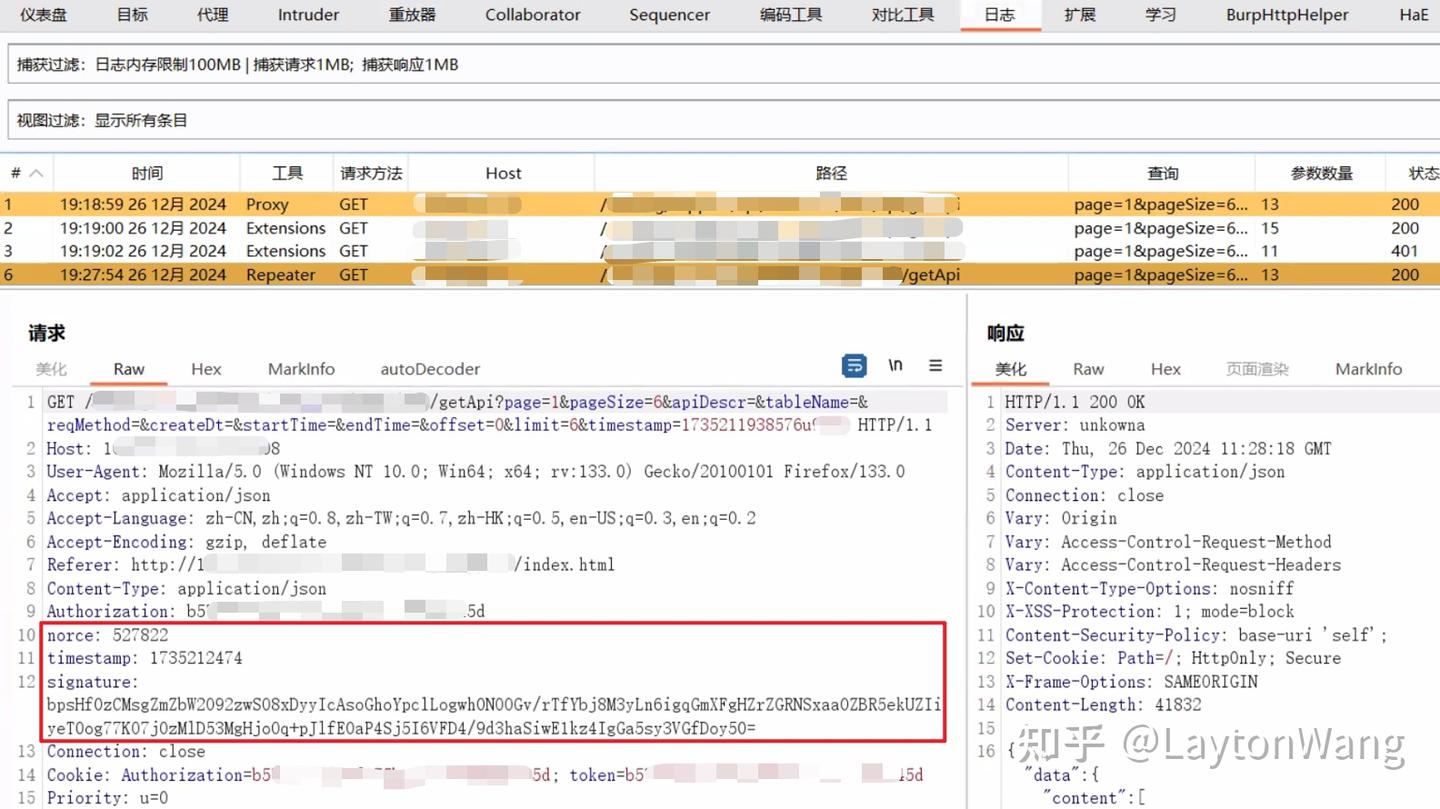Open the Intruder tab
The width and height of the screenshot is (1440, 809).
307,15
